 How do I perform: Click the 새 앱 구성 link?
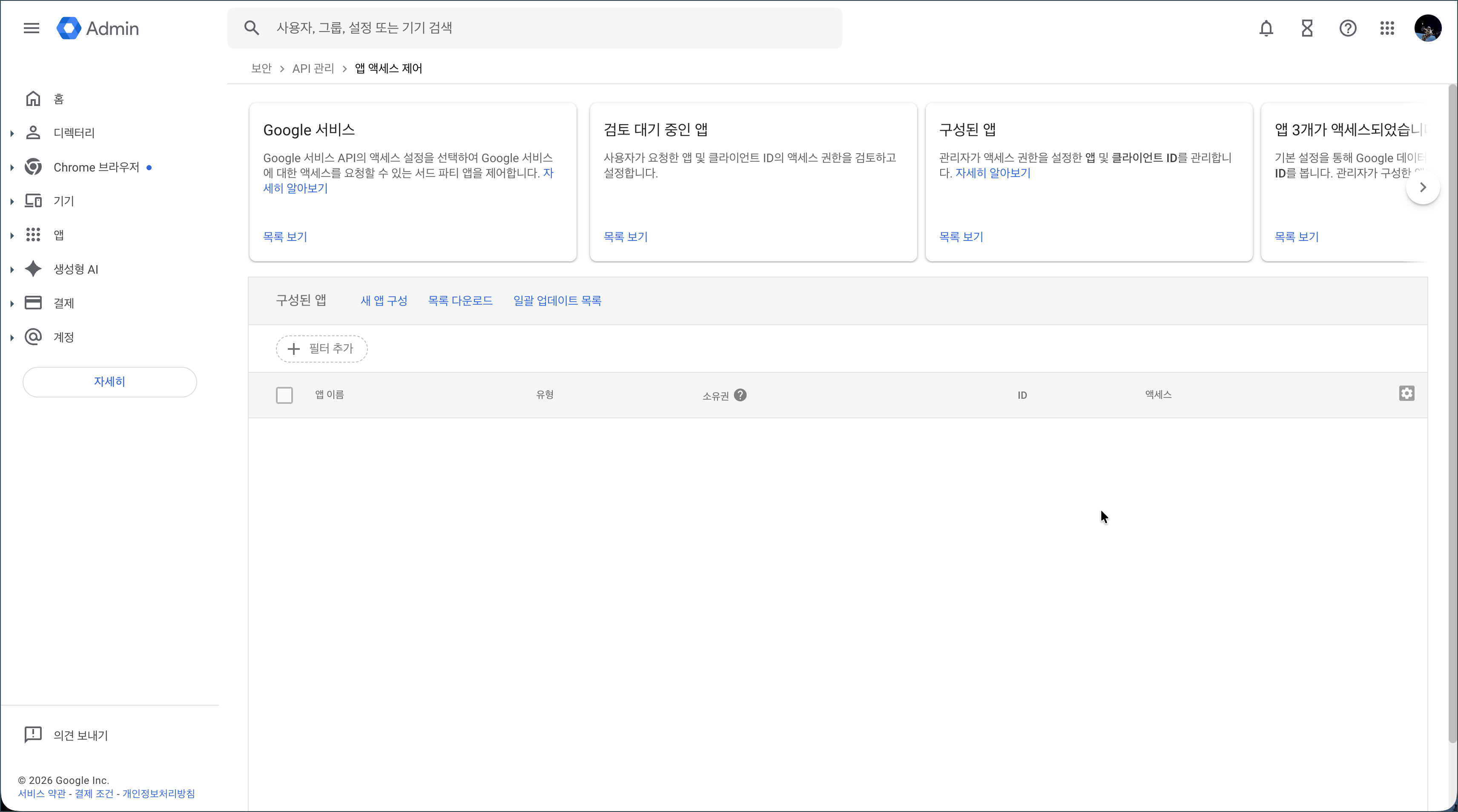(384, 300)
